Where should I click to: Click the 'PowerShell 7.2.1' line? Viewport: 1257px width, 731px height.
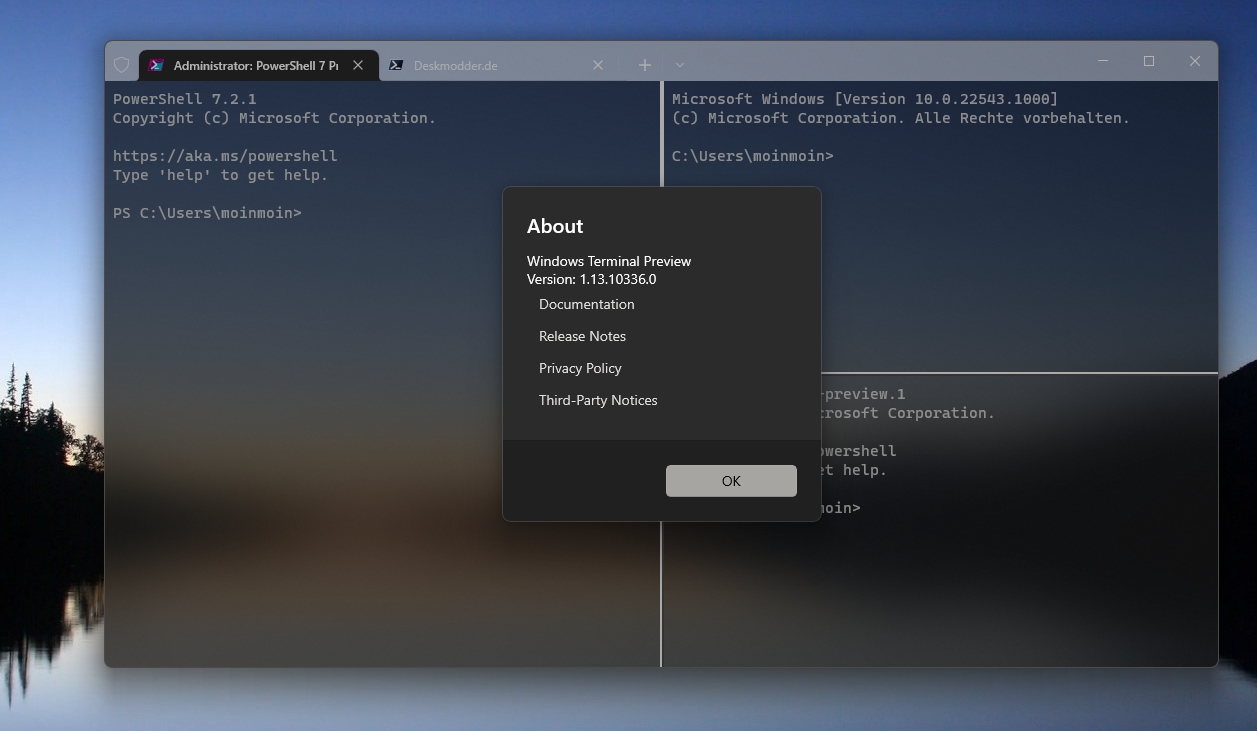pos(185,99)
